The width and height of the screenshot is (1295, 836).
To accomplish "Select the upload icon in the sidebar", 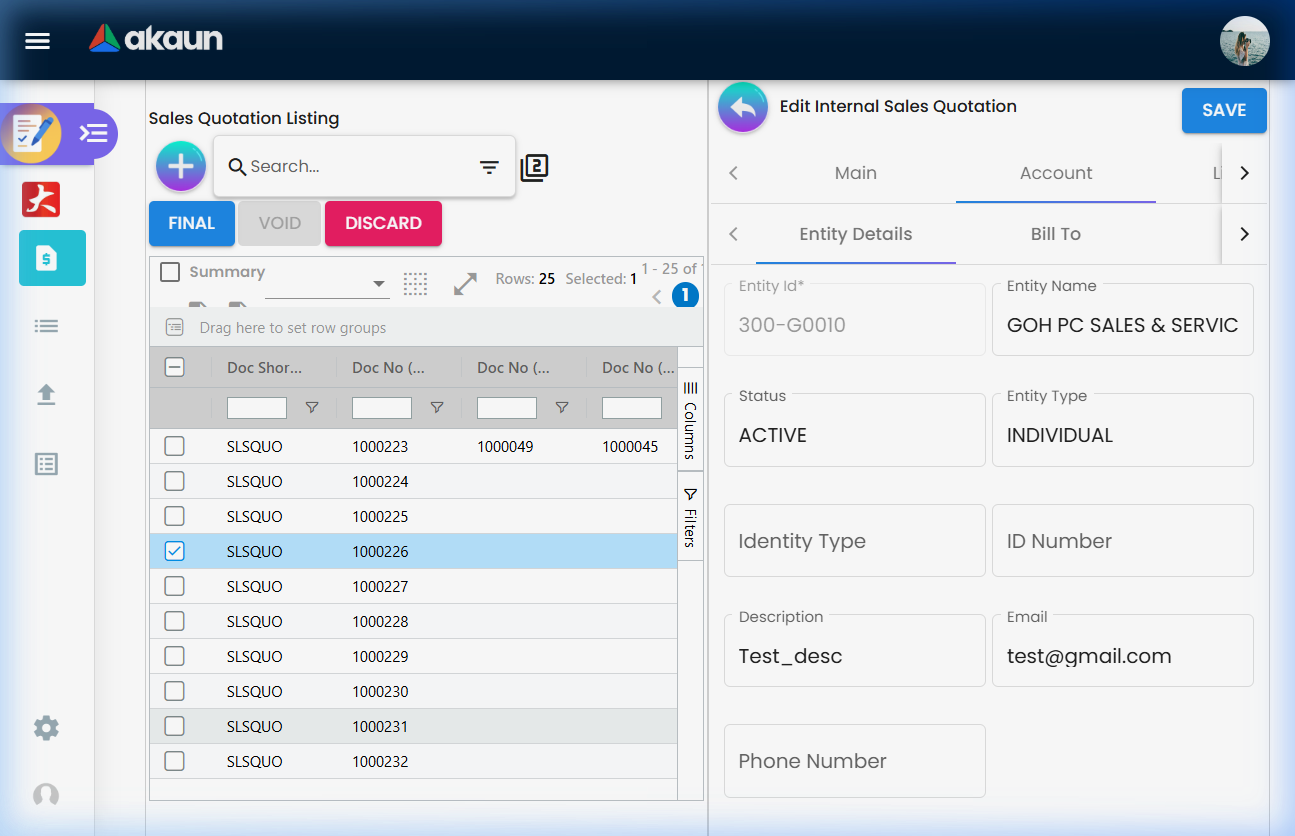I will click(x=45, y=394).
